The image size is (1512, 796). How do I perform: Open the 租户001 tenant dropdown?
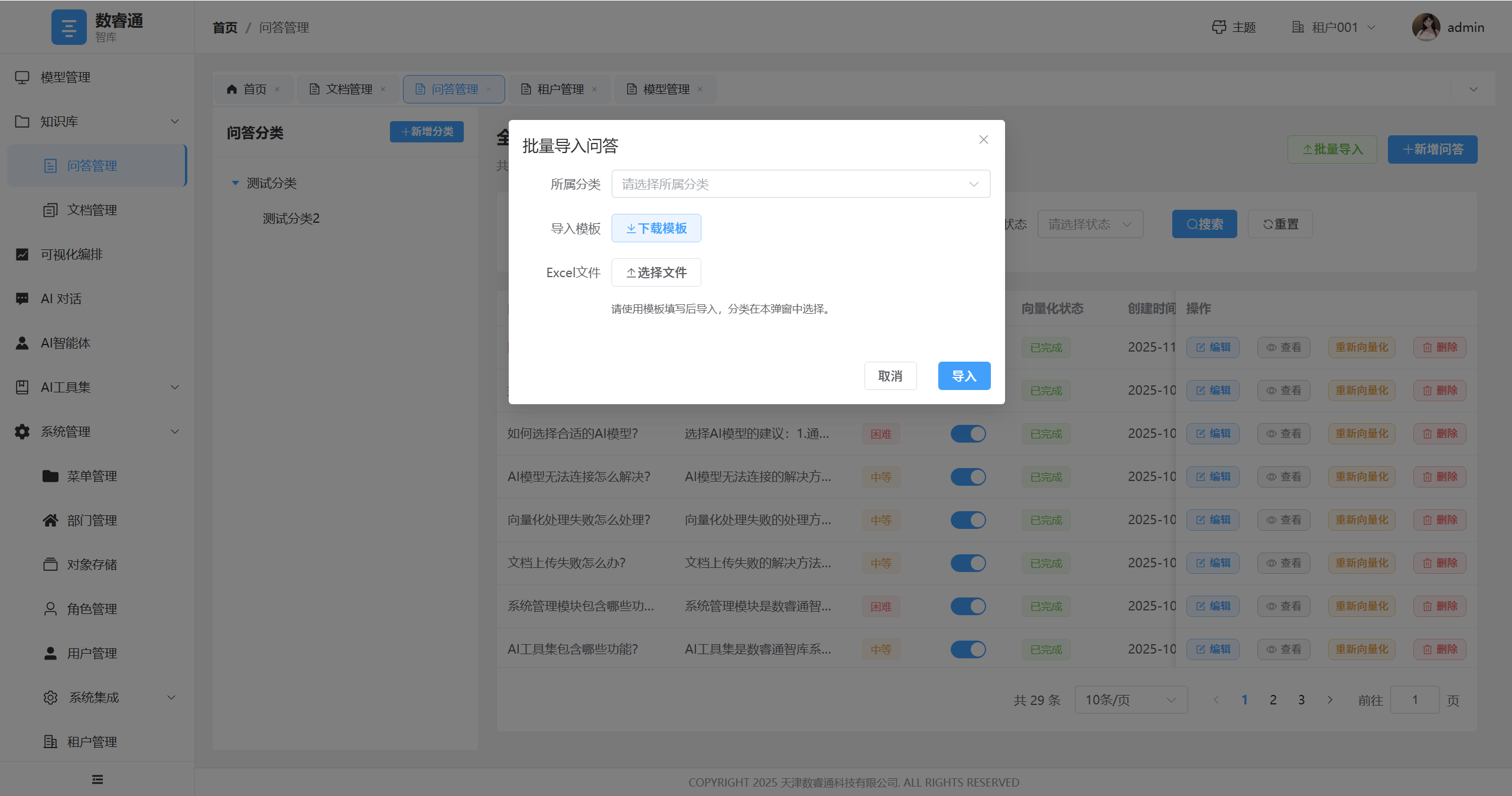[1334, 27]
